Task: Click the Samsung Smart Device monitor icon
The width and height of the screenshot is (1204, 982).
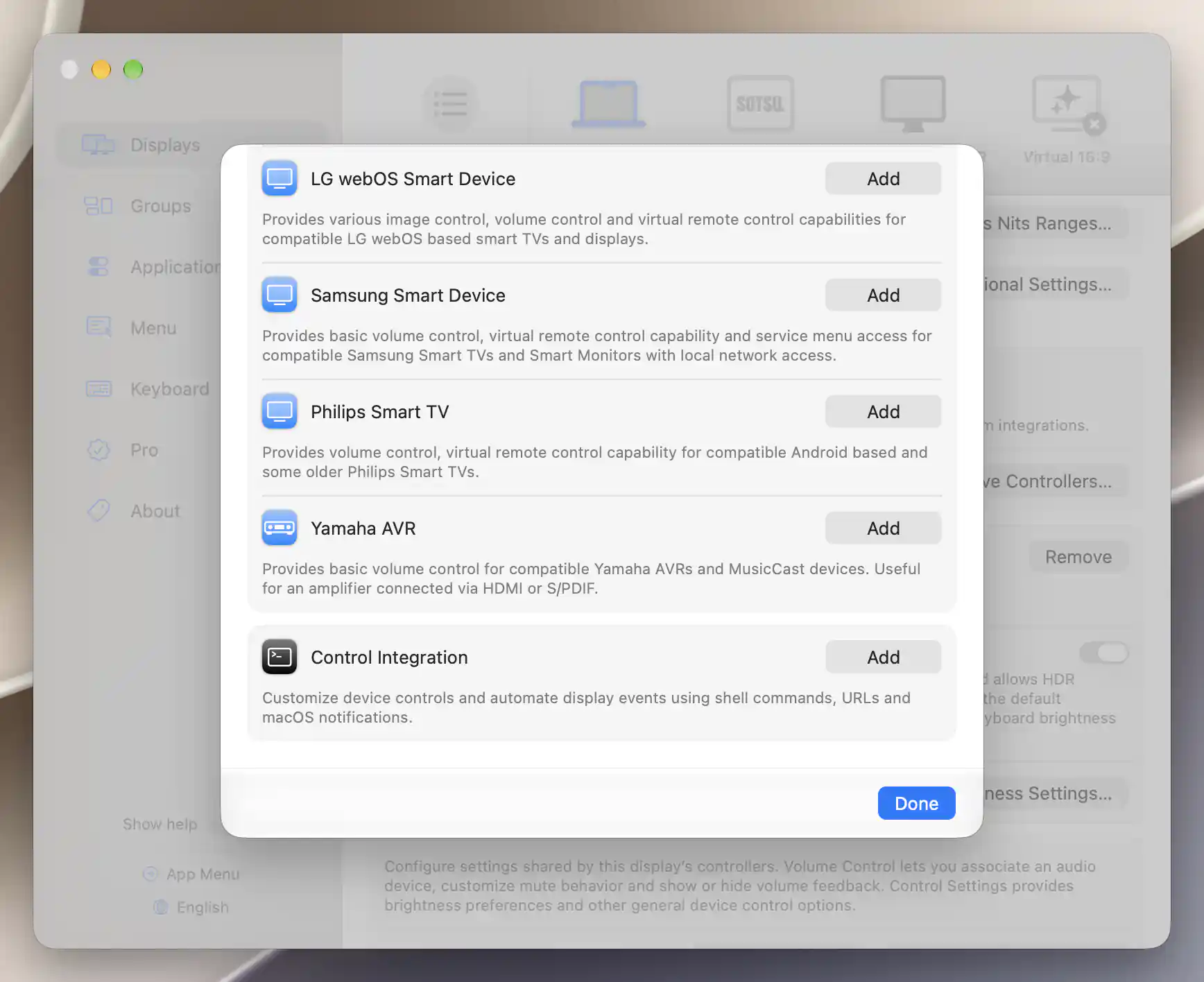Action: [279, 295]
